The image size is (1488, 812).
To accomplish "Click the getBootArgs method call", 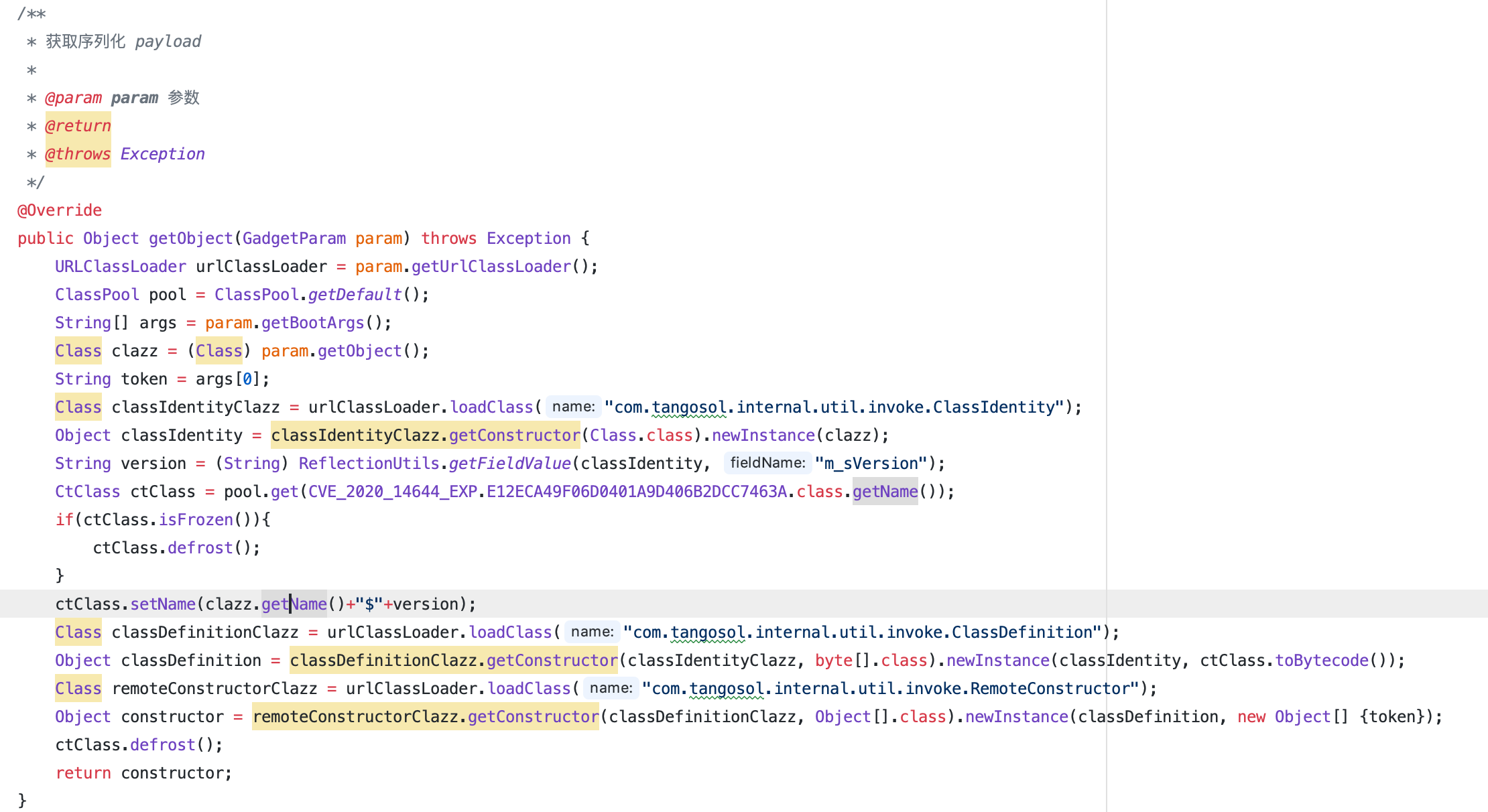I will coord(312,323).
